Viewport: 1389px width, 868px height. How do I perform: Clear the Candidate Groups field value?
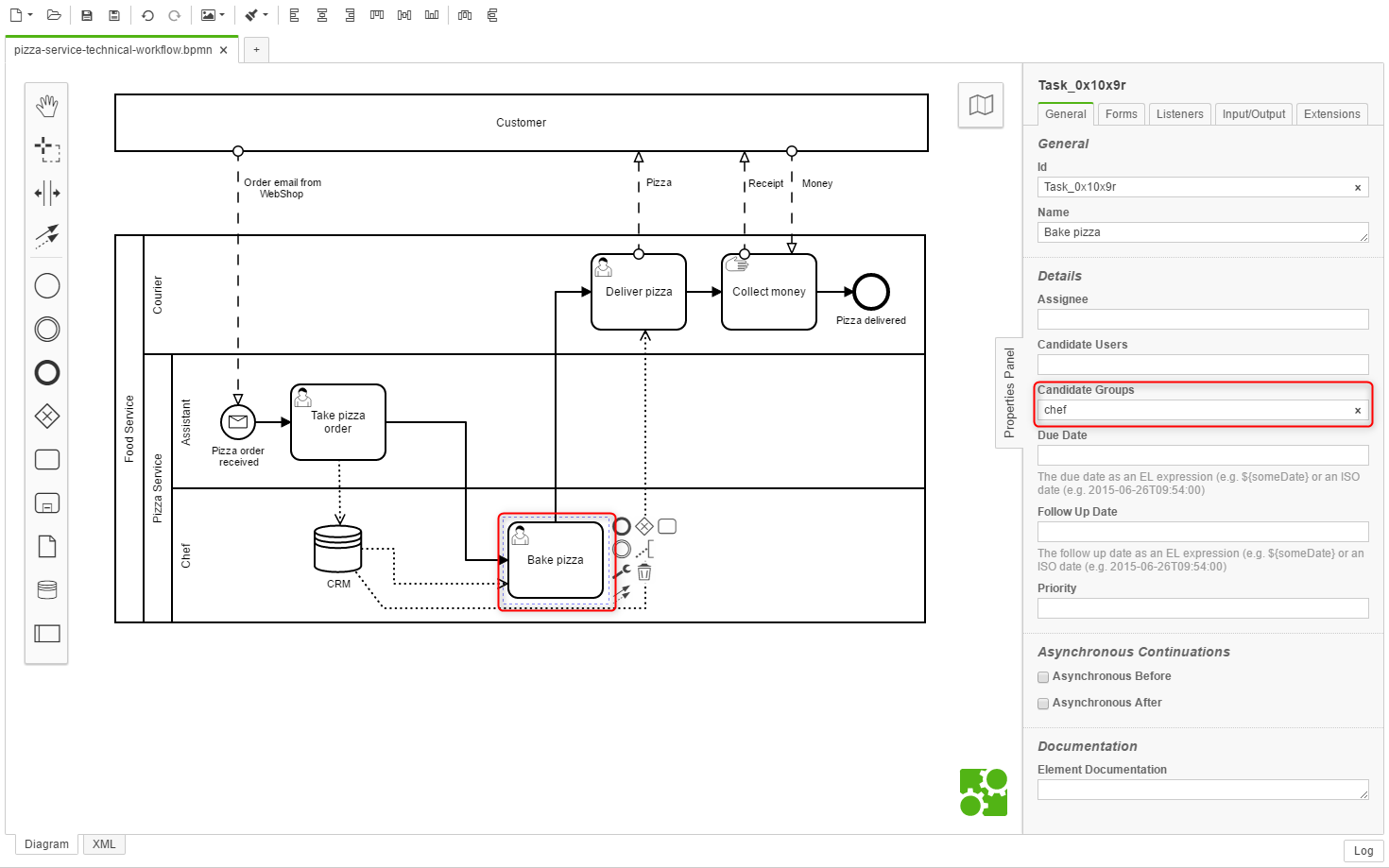coord(1358,411)
